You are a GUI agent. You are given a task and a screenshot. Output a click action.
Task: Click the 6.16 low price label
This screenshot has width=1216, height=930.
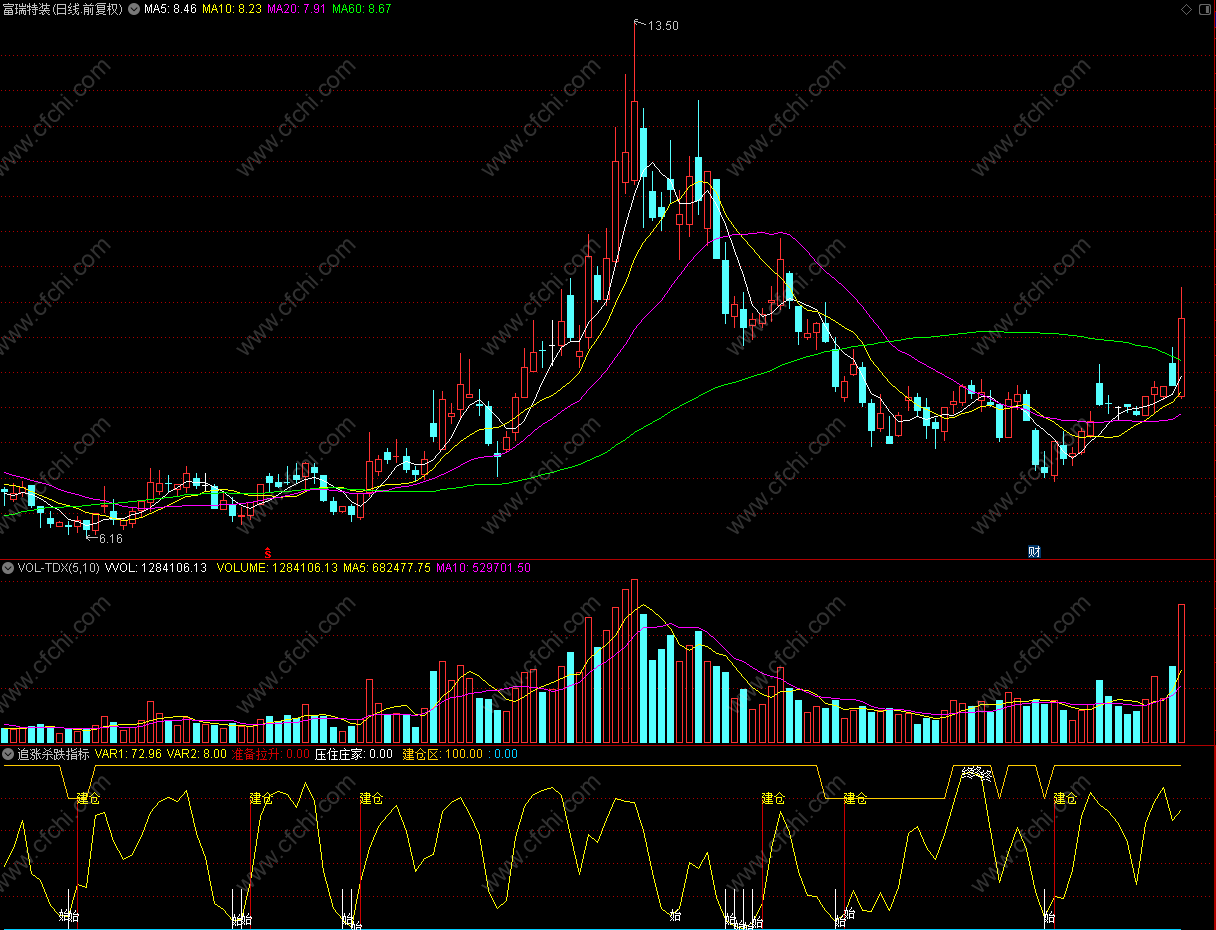[110, 539]
